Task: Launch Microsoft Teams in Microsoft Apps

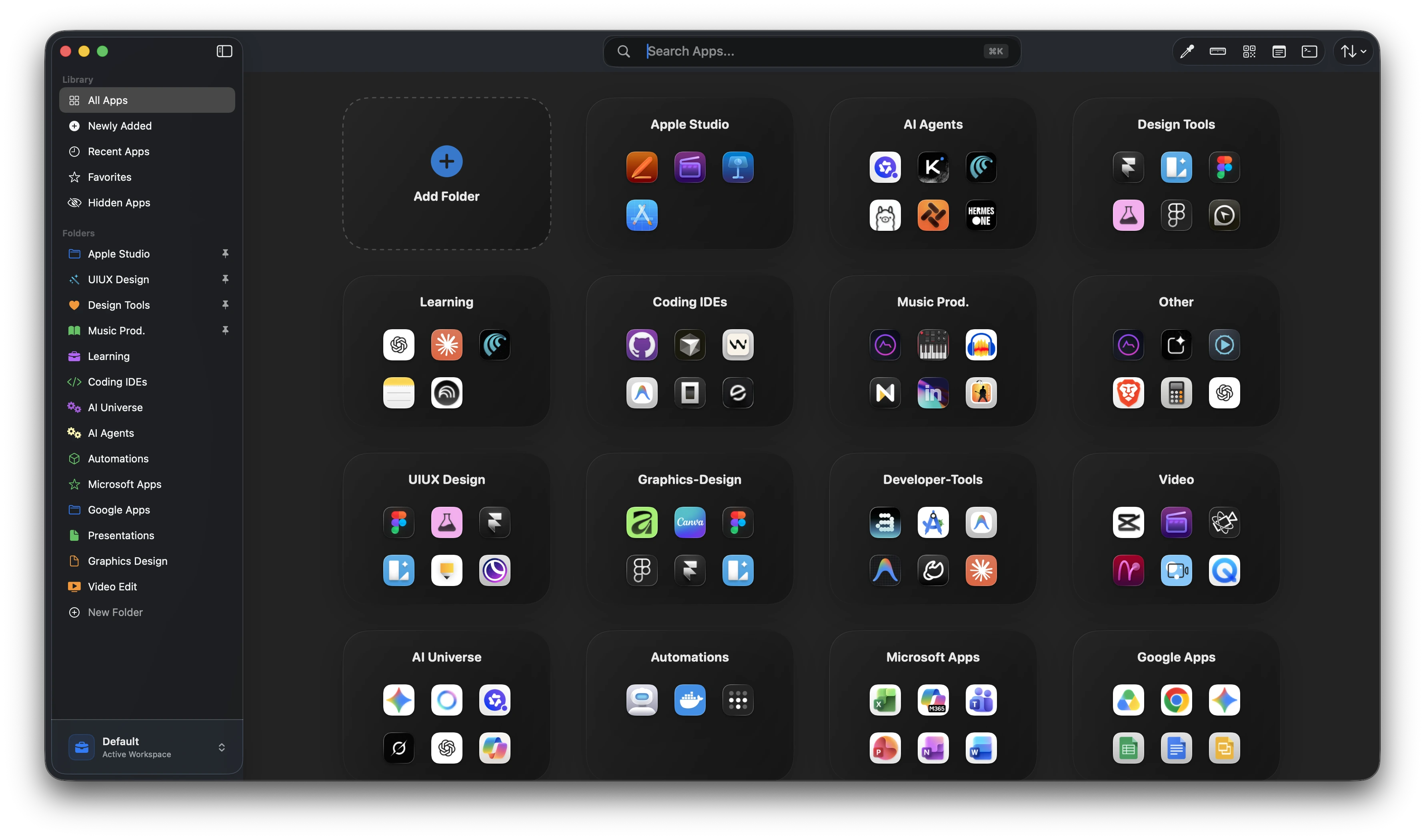Action: coord(981,700)
